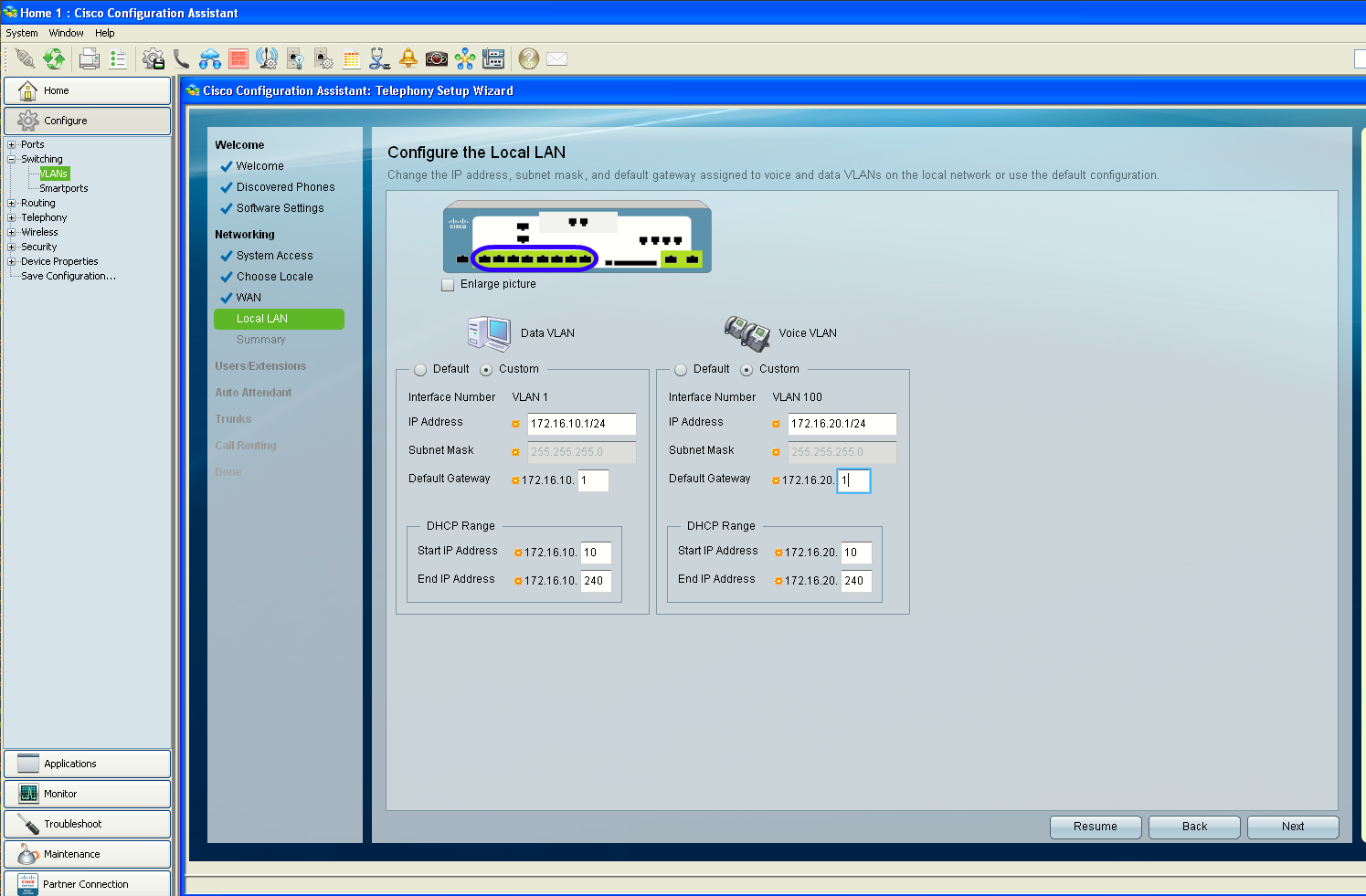Open the Monitor panel button
The width and height of the screenshot is (1366, 896).
[87, 794]
